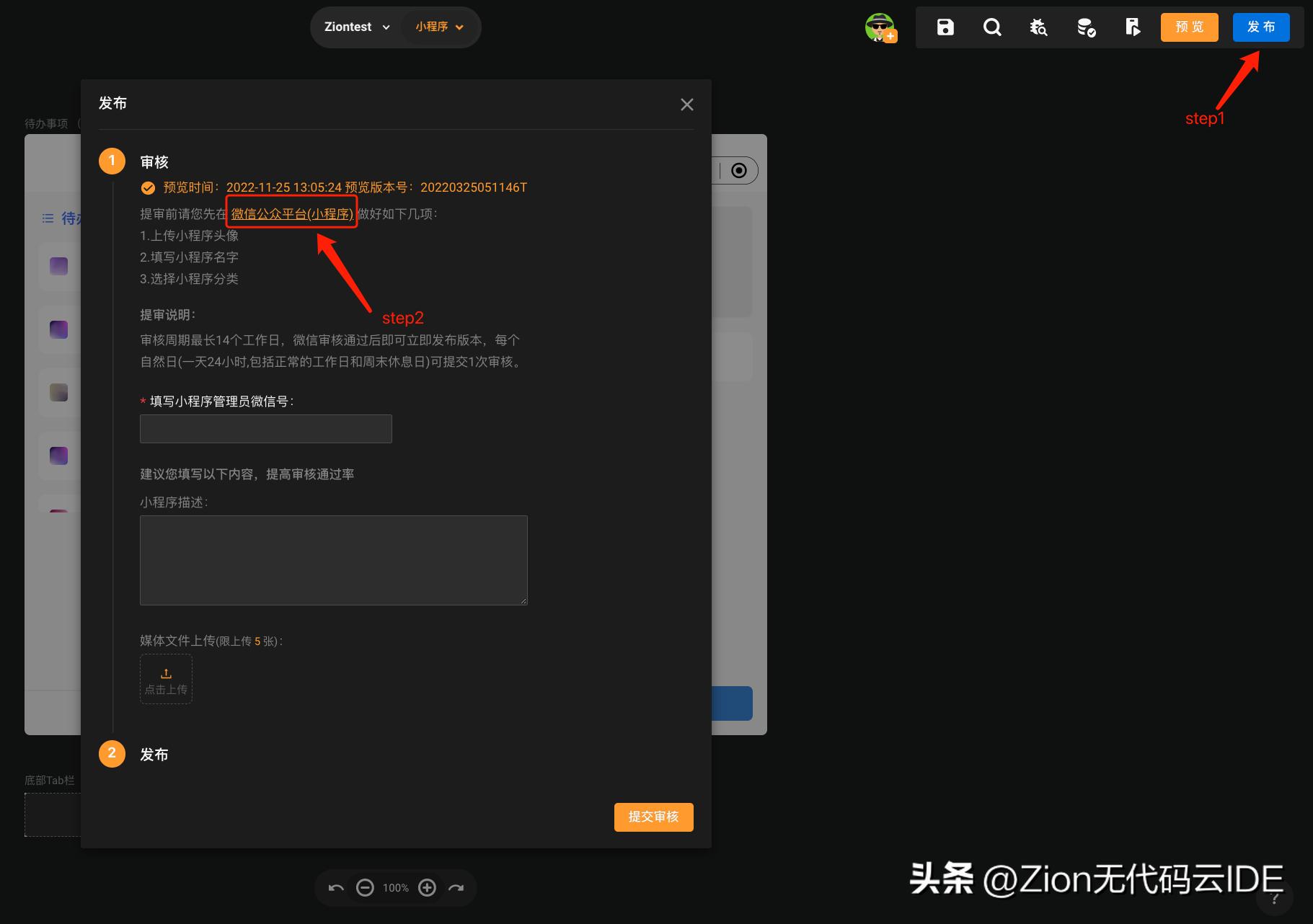Screen dimensions: 1313x924
Task: Expand the 小程序 platform dropdown
Action: (438, 27)
